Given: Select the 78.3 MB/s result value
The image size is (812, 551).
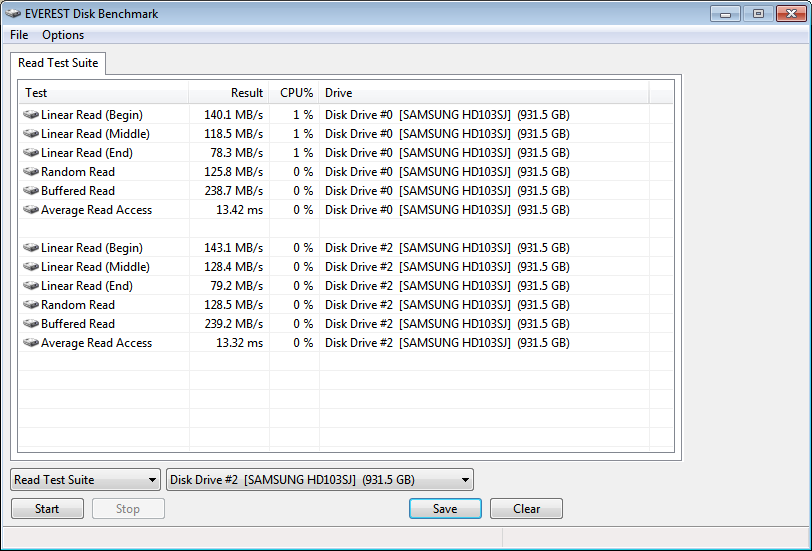Looking at the screenshot, I should coord(237,153).
